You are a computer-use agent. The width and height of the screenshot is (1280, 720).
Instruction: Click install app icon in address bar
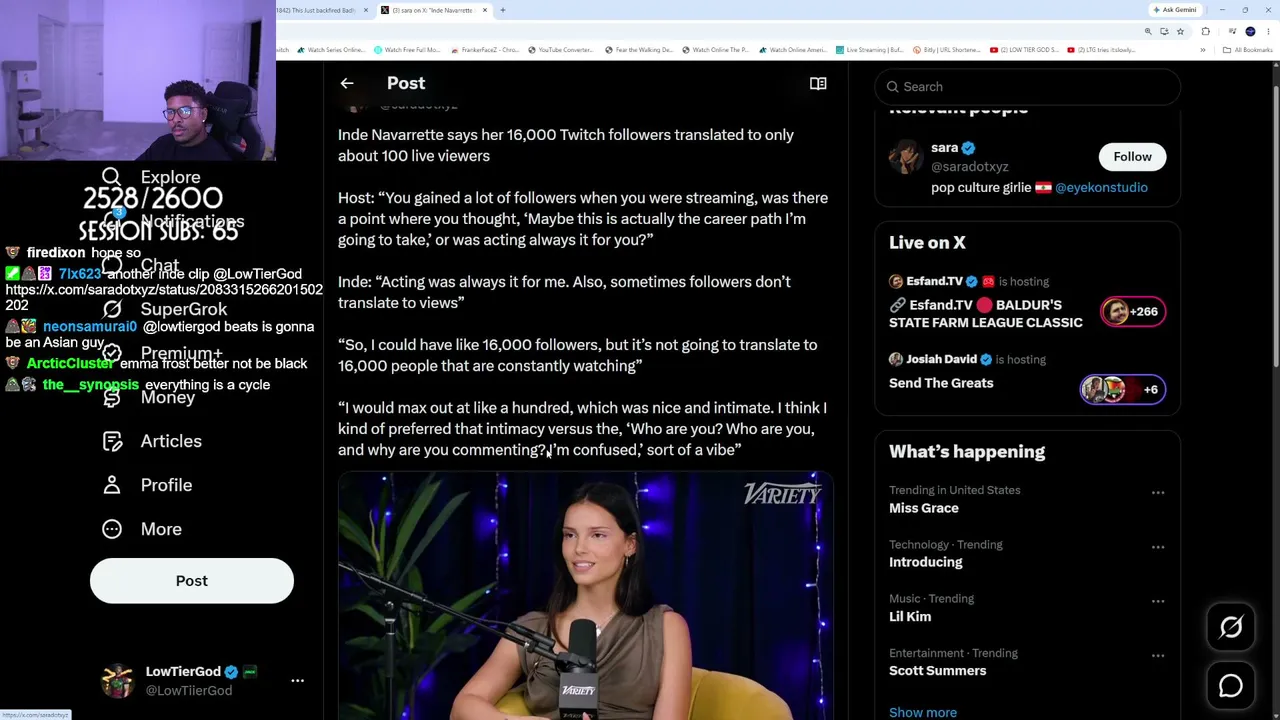click(1164, 32)
